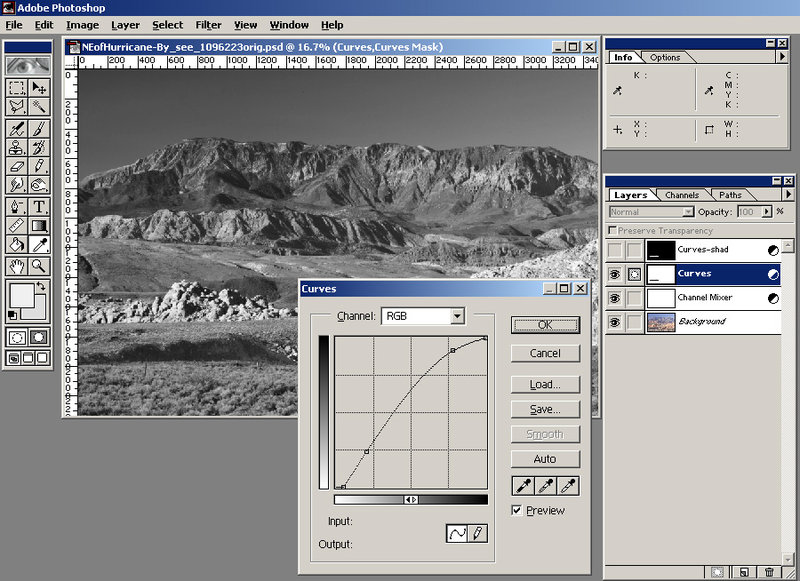Open the XY coordinates units popup

[x=617, y=130]
